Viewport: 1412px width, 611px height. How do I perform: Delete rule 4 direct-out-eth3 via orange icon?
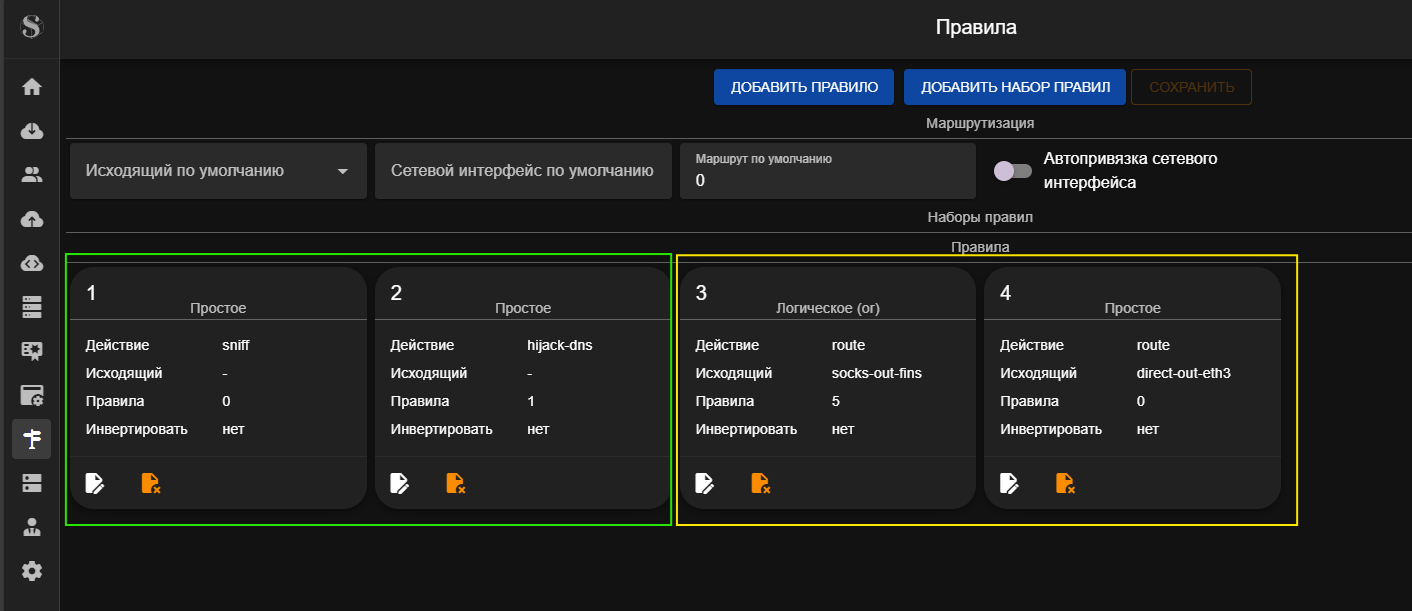pos(1066,484)
